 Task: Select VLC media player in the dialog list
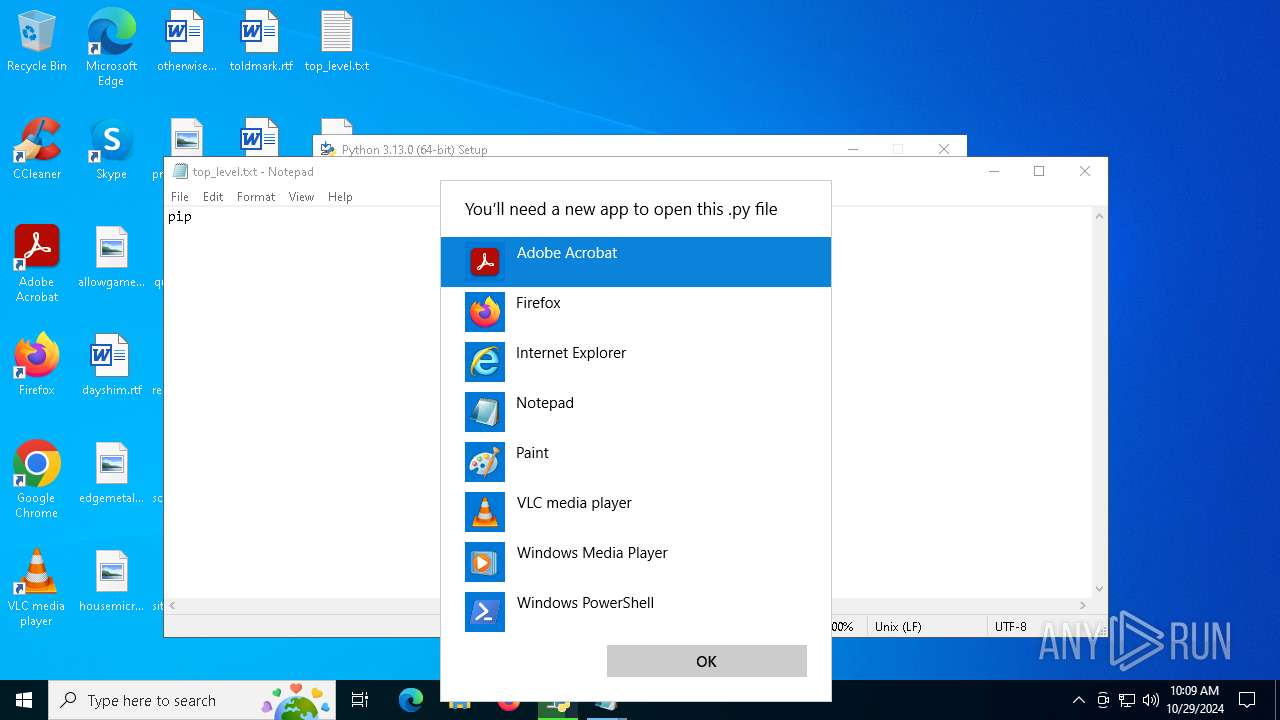[x=635, y=512]
